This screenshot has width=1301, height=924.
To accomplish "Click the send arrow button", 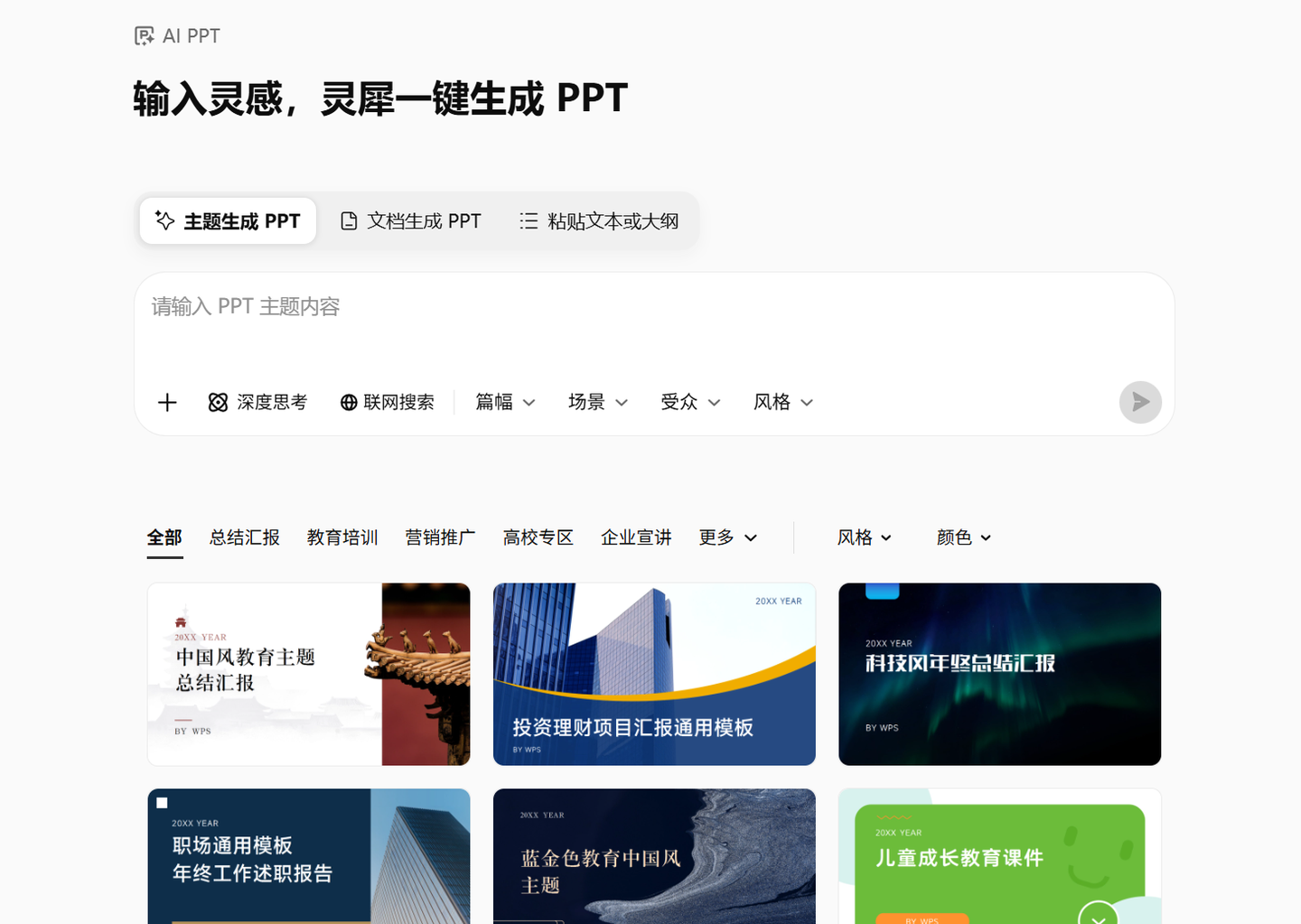I will click(x=1140, y=402).
